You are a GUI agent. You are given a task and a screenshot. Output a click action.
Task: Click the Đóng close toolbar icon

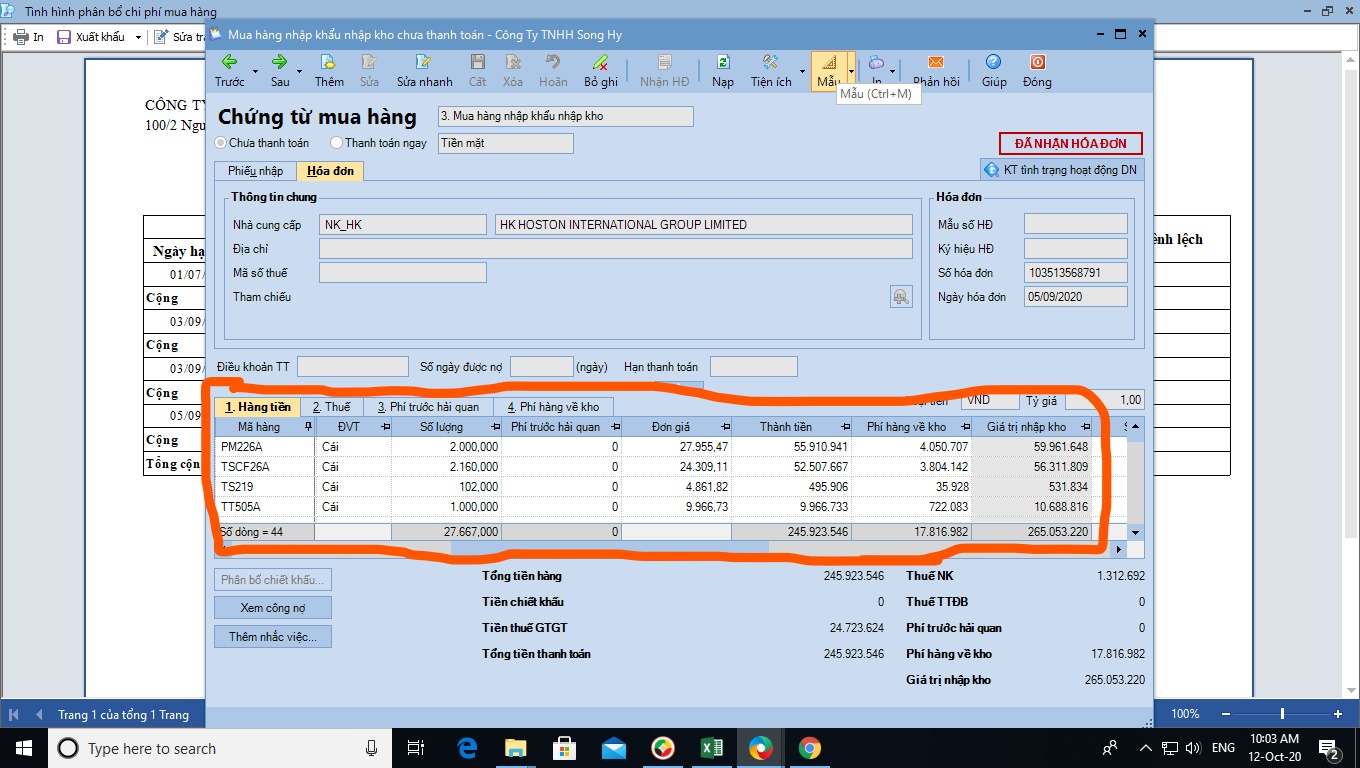point(1037,62)
